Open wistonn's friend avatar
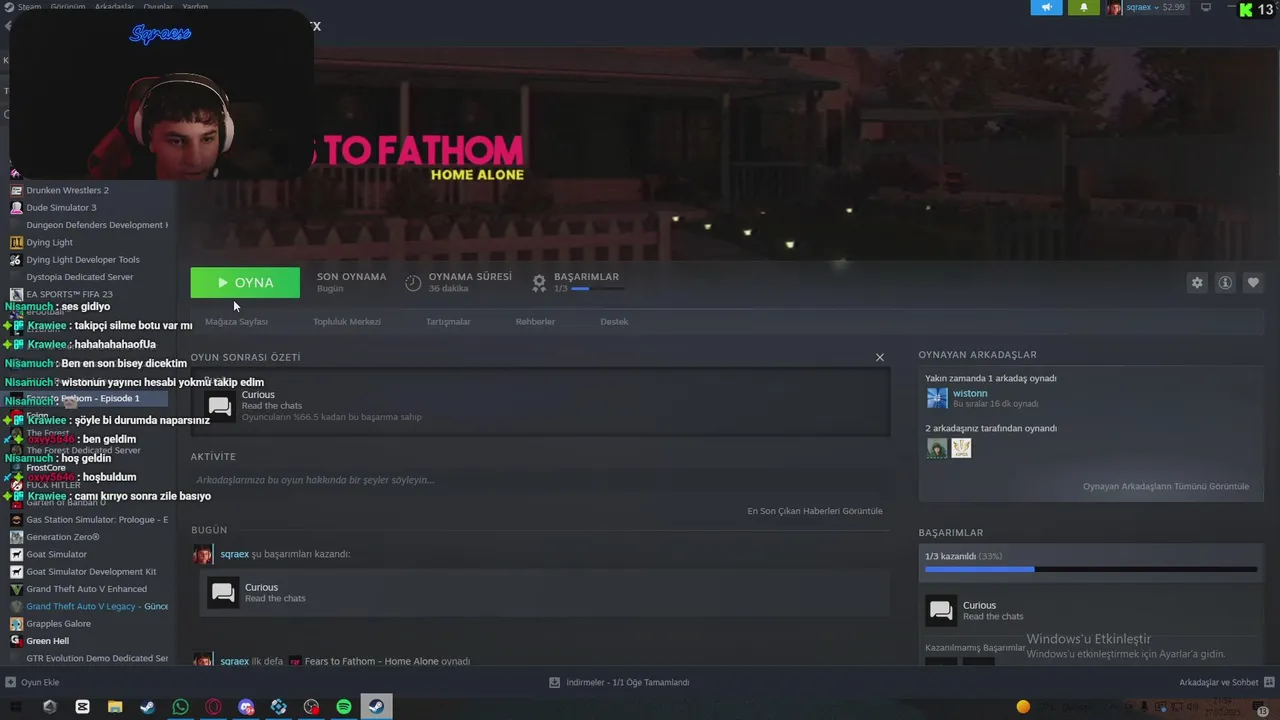This screenshot has height=720, width=1280. tap(937, 398)
